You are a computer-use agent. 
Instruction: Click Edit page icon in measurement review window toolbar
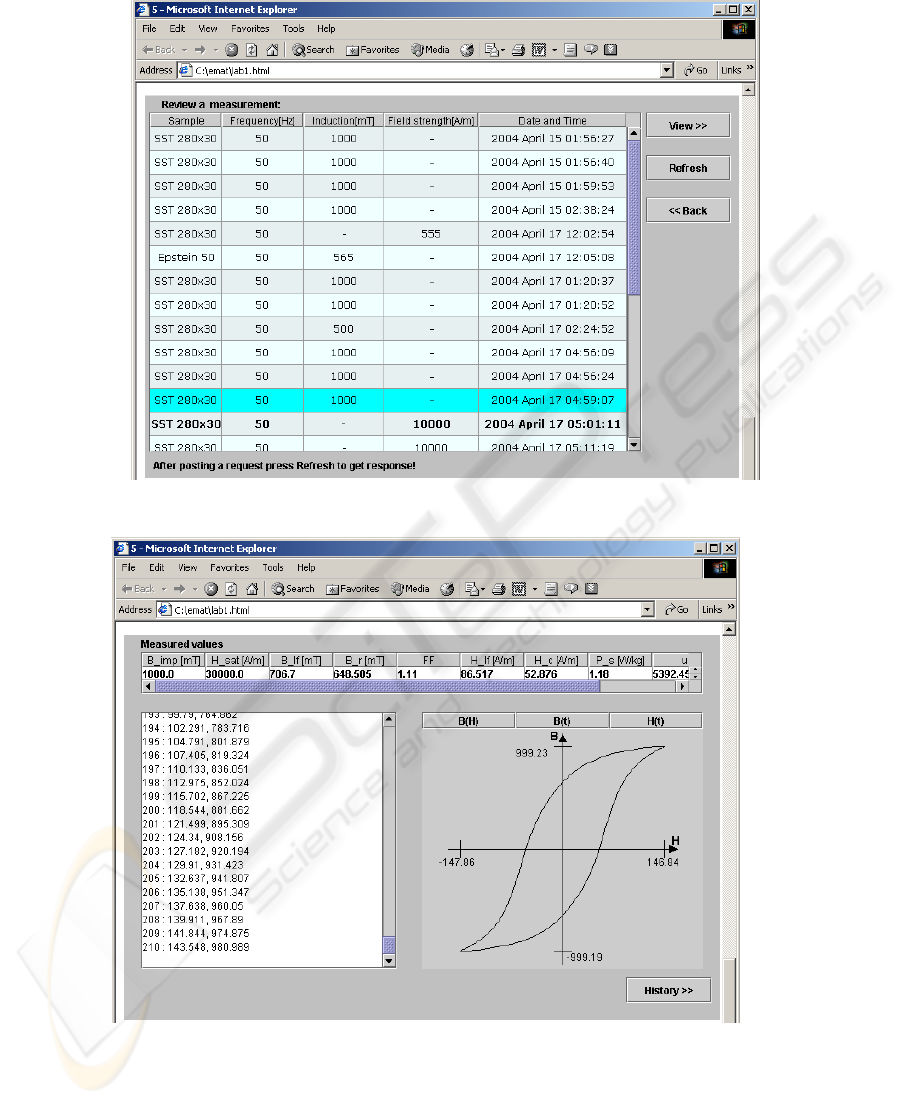point(539,50)
